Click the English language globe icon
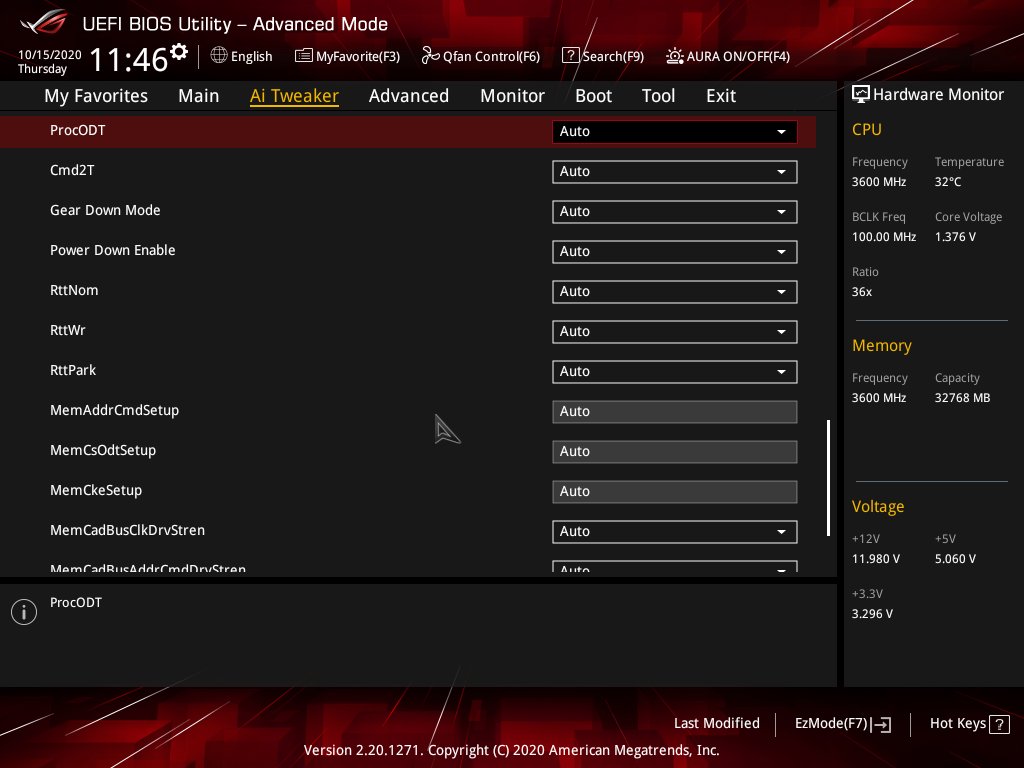This screenshot has width=1024, height=768. (x=219, y=56)
